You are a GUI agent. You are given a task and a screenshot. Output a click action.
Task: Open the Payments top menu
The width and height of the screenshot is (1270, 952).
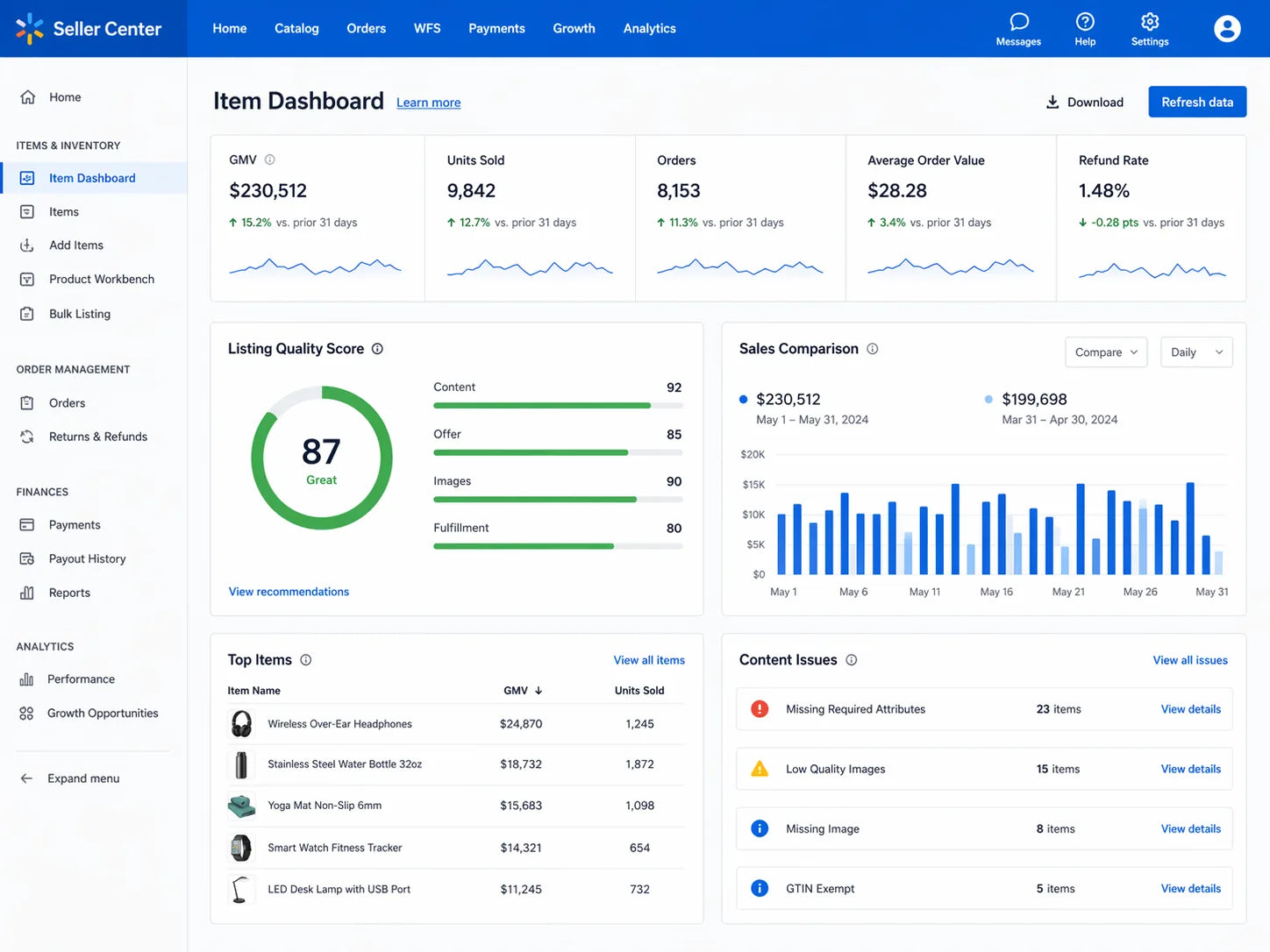point(496,28)
